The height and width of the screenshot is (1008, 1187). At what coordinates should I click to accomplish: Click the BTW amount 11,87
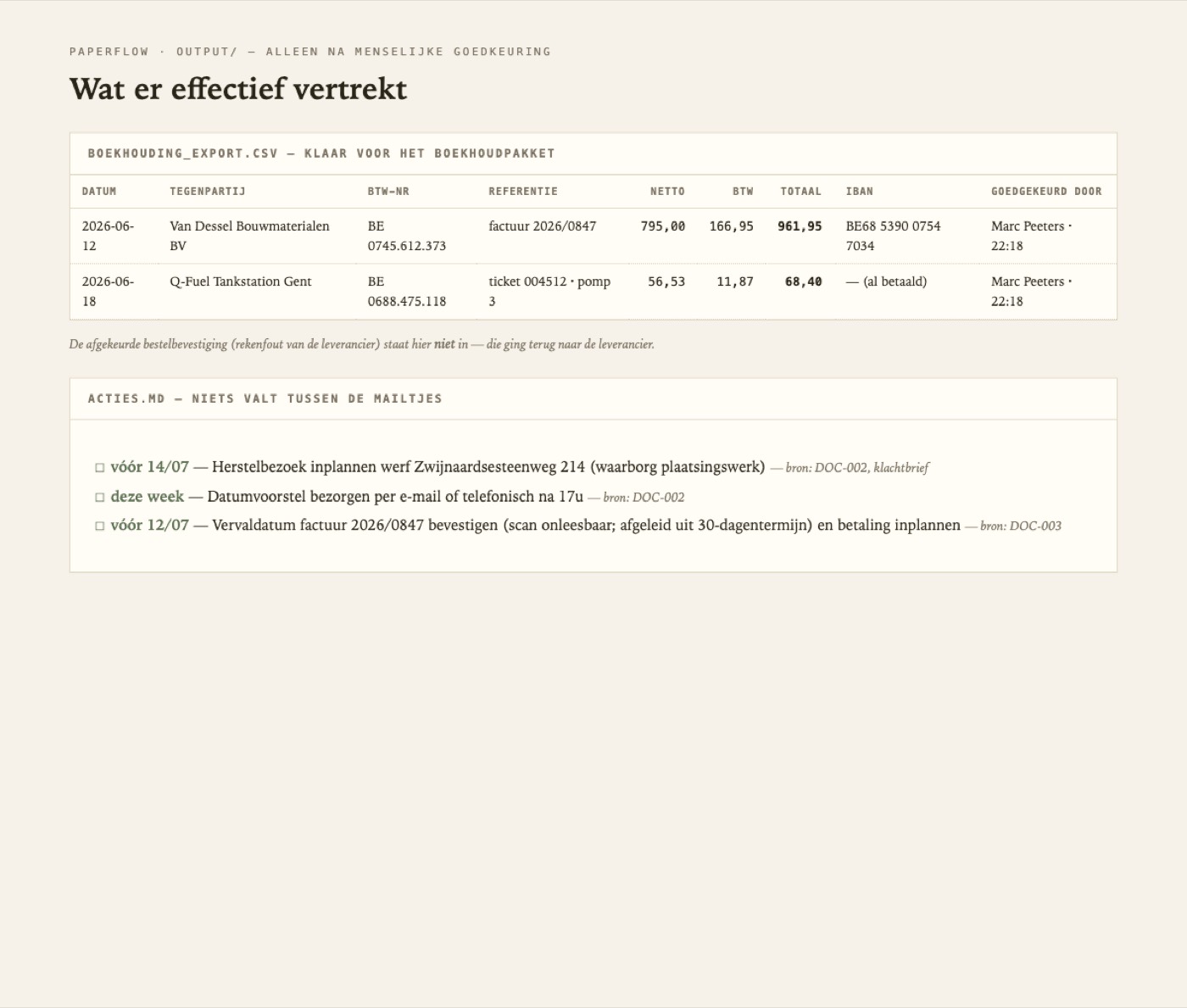click(x=735, y=281)
